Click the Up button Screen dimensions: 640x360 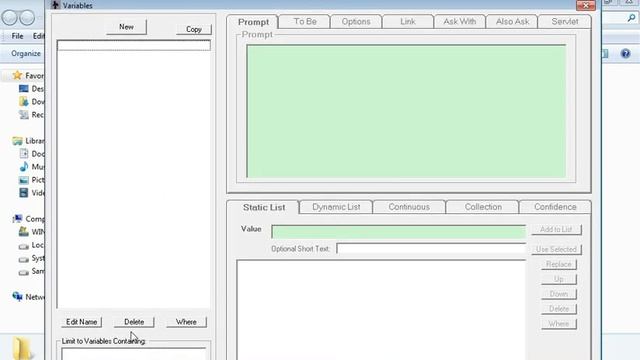click(558, 279)
